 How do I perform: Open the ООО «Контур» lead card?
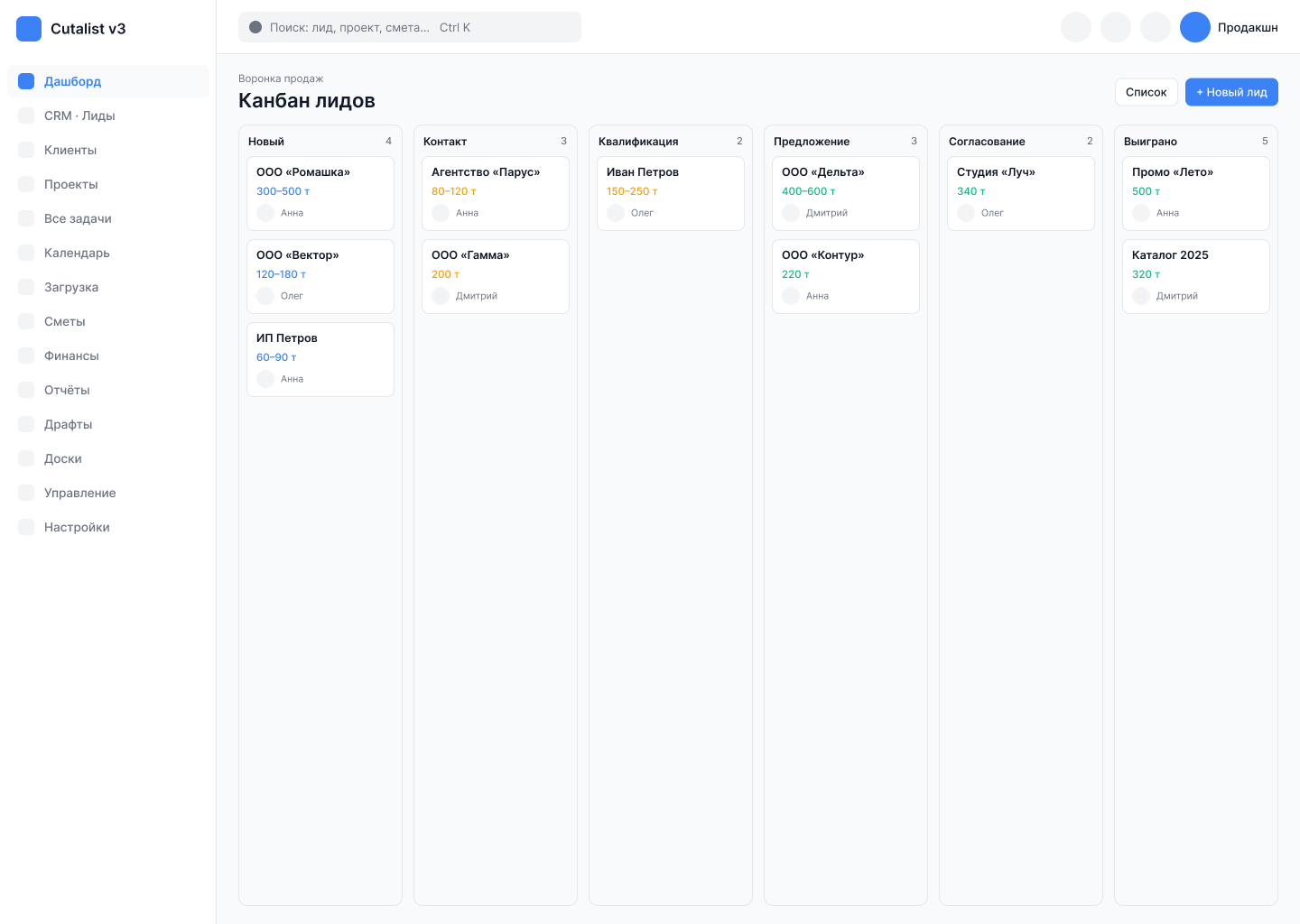[846, 276]
